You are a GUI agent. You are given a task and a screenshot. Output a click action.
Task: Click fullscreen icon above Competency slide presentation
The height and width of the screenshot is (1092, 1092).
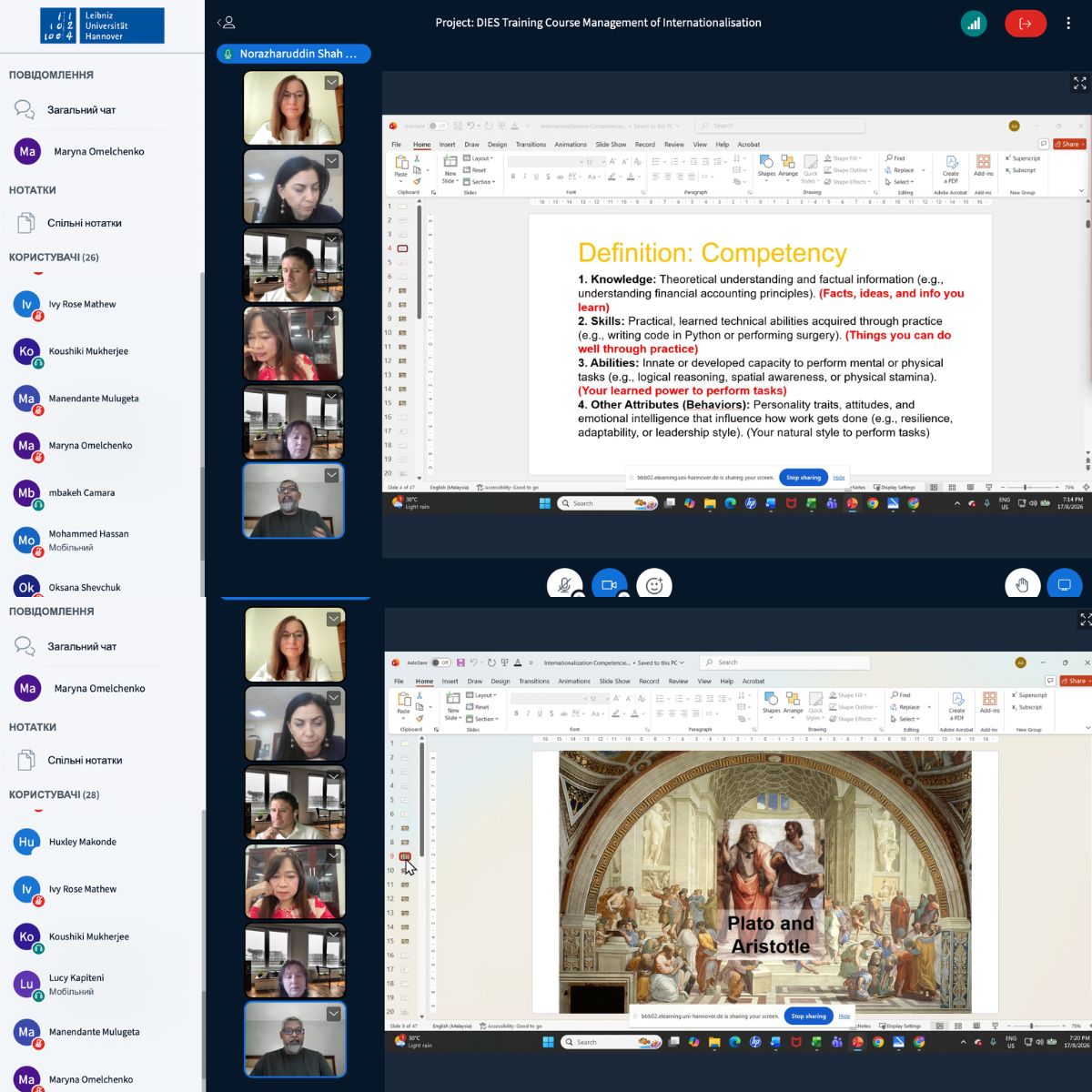tap(1079, 83)
